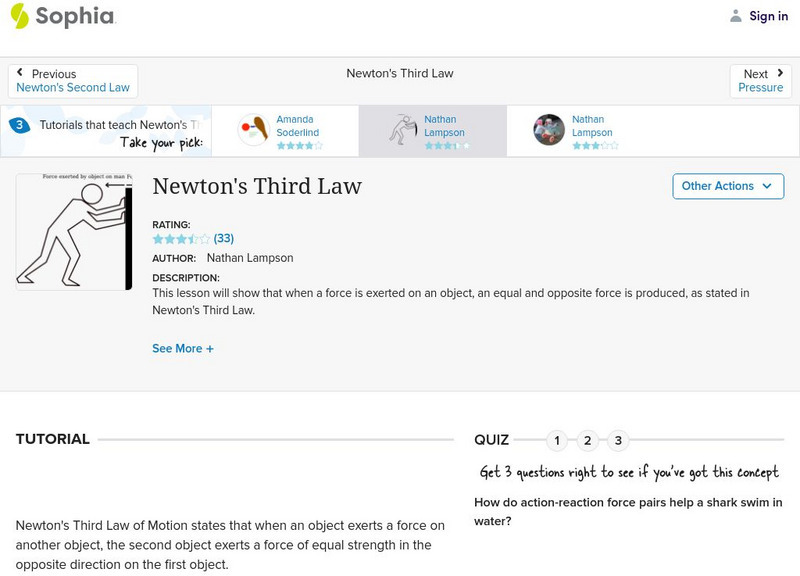Open the Pressure lesson

point(761,86)
